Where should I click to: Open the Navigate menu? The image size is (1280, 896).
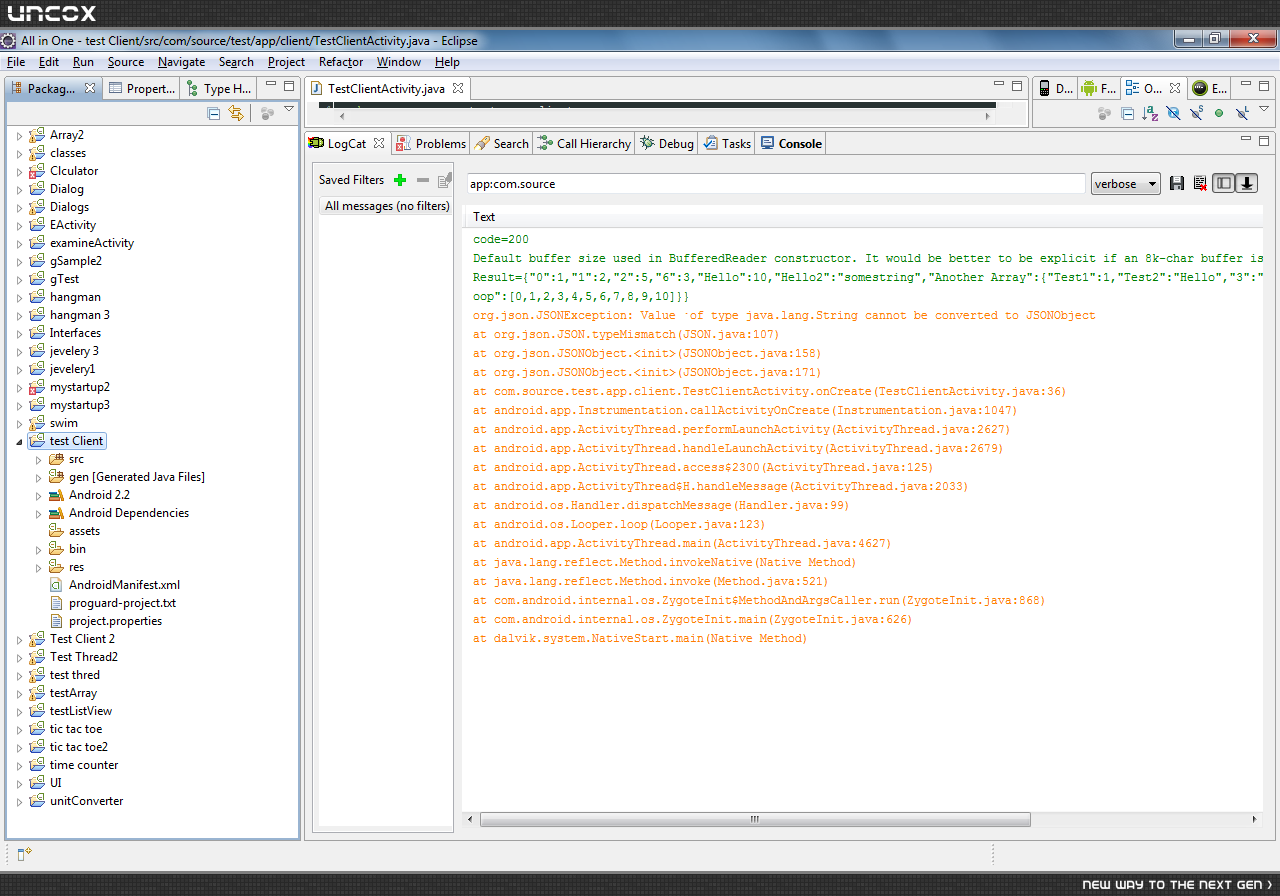click(x=181, y=62)
